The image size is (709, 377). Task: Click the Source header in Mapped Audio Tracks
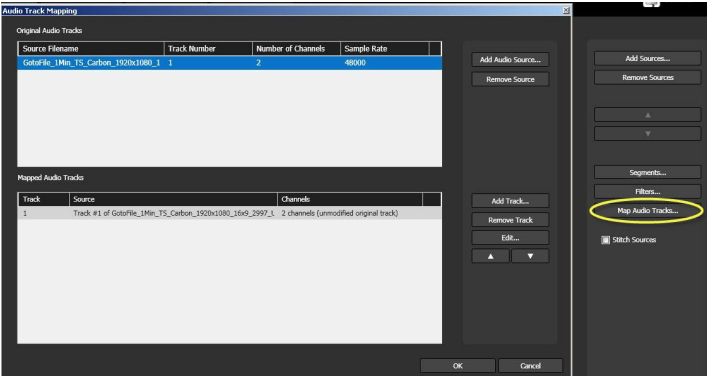[x=173, y=199]
